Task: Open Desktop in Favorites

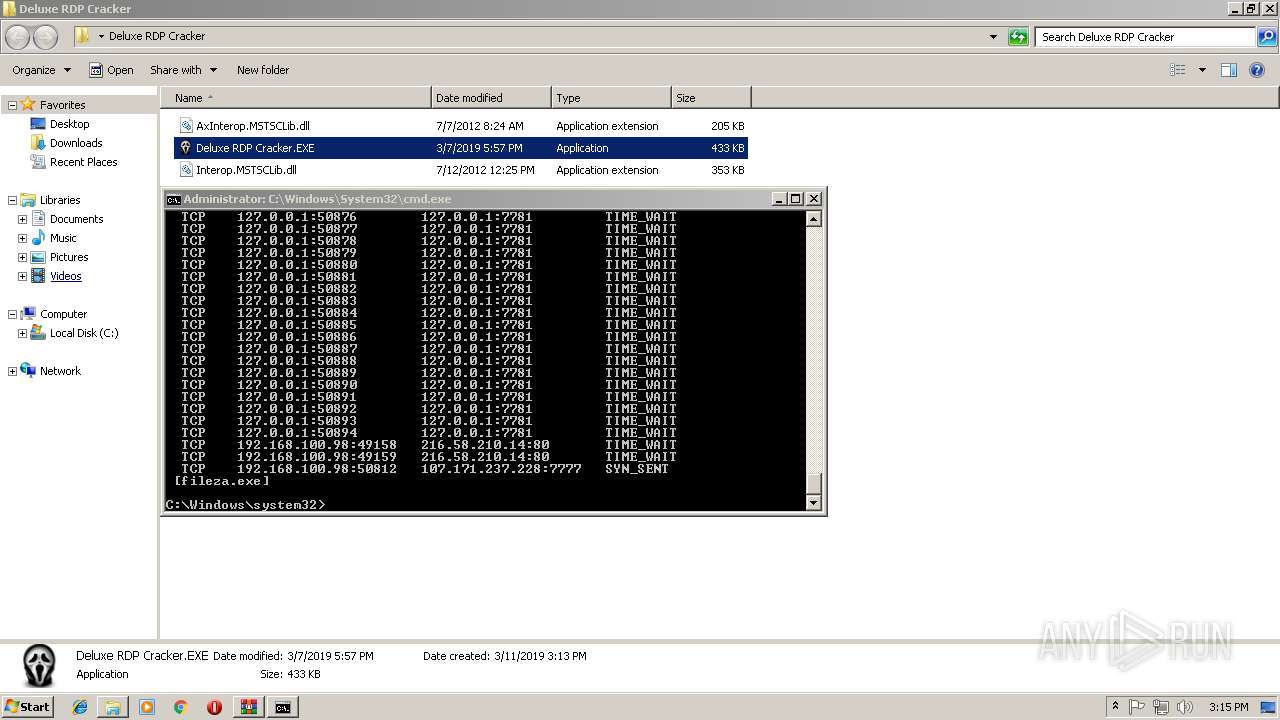Action: click(x=69, y=124)
